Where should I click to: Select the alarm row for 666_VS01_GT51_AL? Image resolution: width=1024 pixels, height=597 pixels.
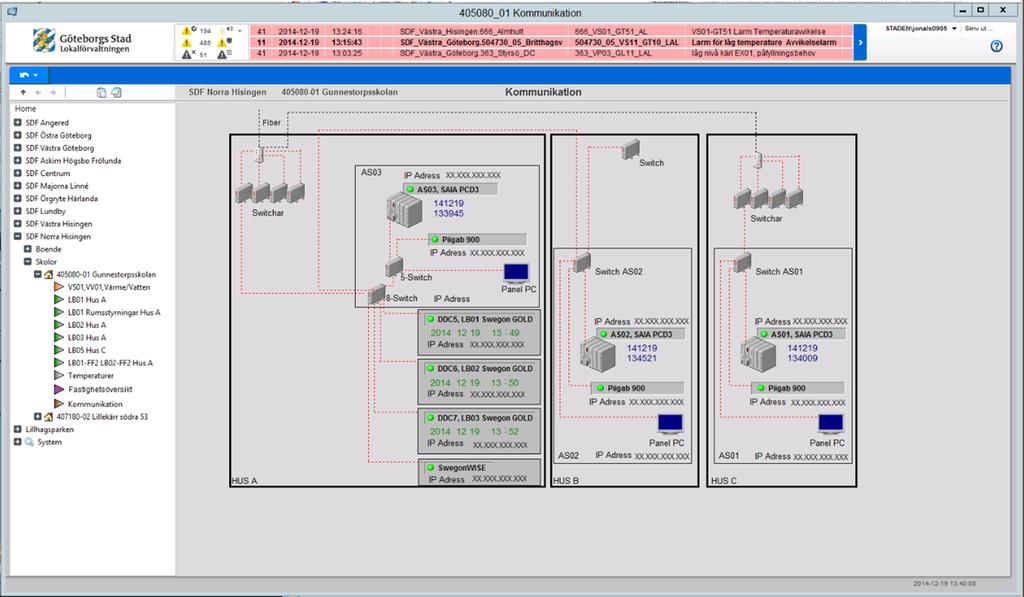click(551, 31)
